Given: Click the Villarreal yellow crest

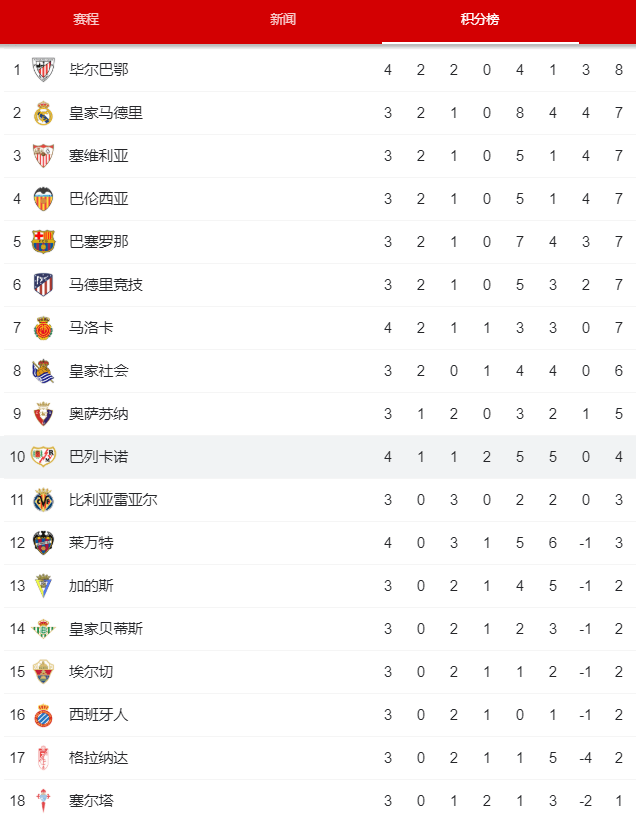Looking at the screenshot, I should 43,500.
